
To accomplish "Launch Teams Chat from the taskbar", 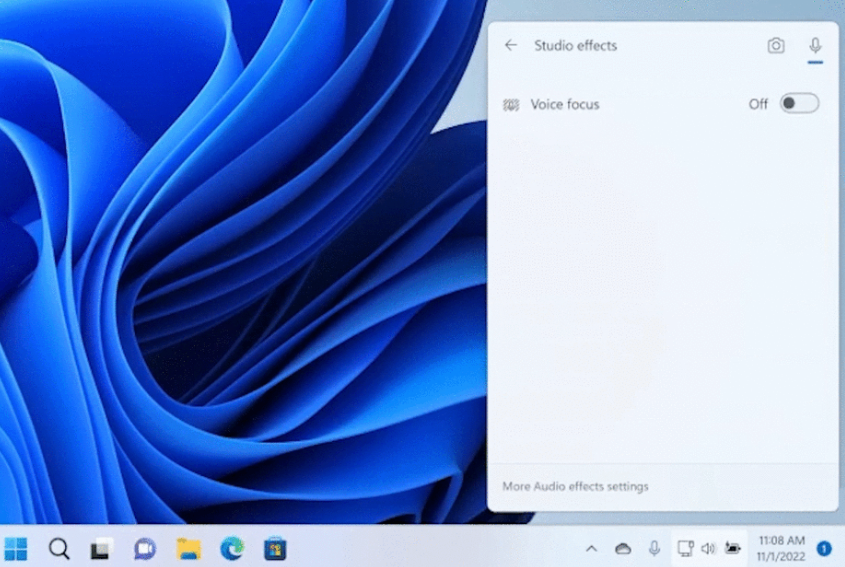I will 145,548.
